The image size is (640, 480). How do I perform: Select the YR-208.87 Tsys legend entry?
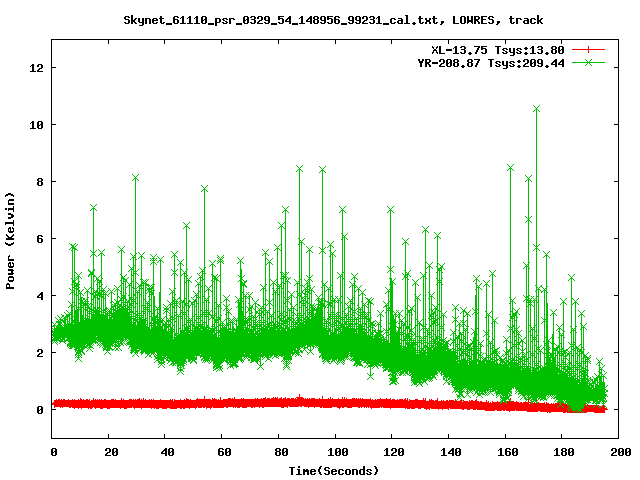(x=491, y=62)
